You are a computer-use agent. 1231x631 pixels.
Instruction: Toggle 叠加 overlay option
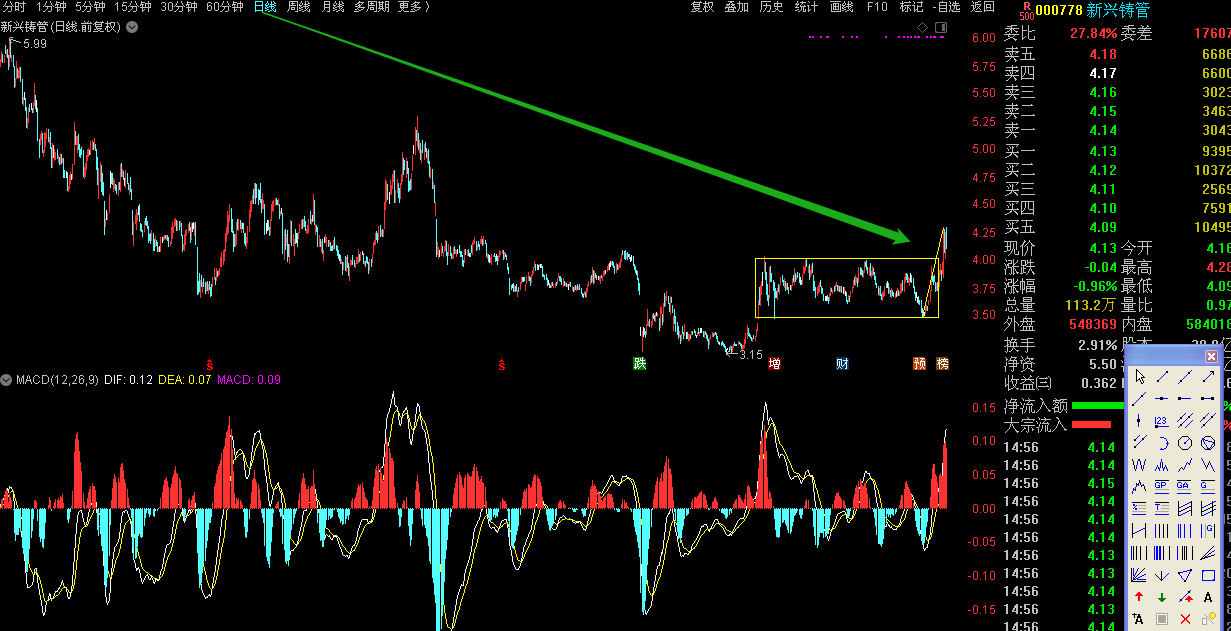click(736, 7)
